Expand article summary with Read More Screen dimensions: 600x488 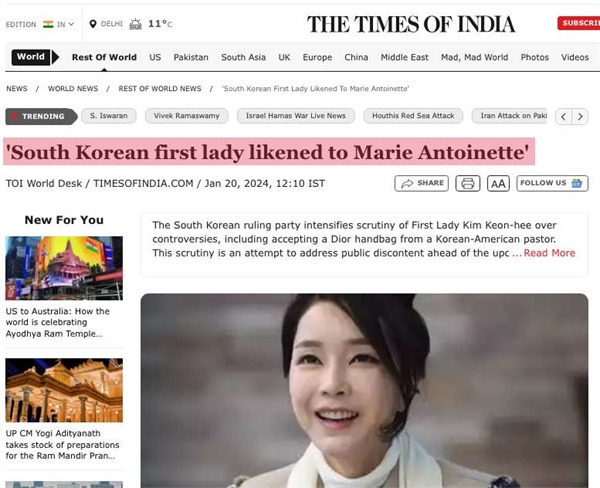pyautogui.click(x=549, y=253)
